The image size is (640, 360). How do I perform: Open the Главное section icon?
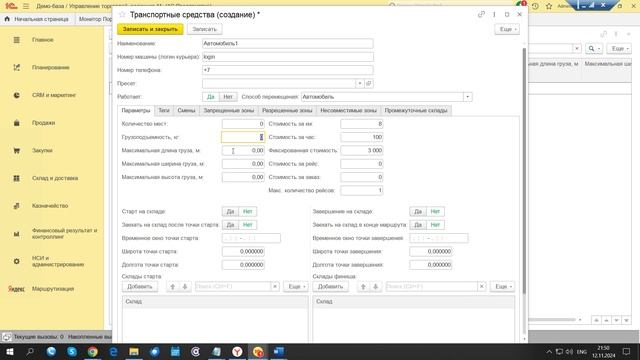pyautogui.click(x=16, y=40)
